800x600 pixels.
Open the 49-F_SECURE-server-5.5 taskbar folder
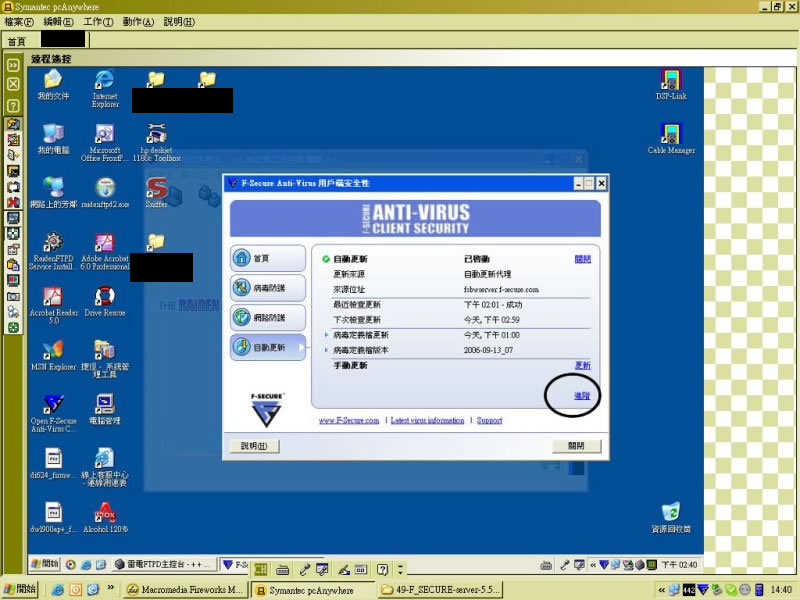pos(441,590)
